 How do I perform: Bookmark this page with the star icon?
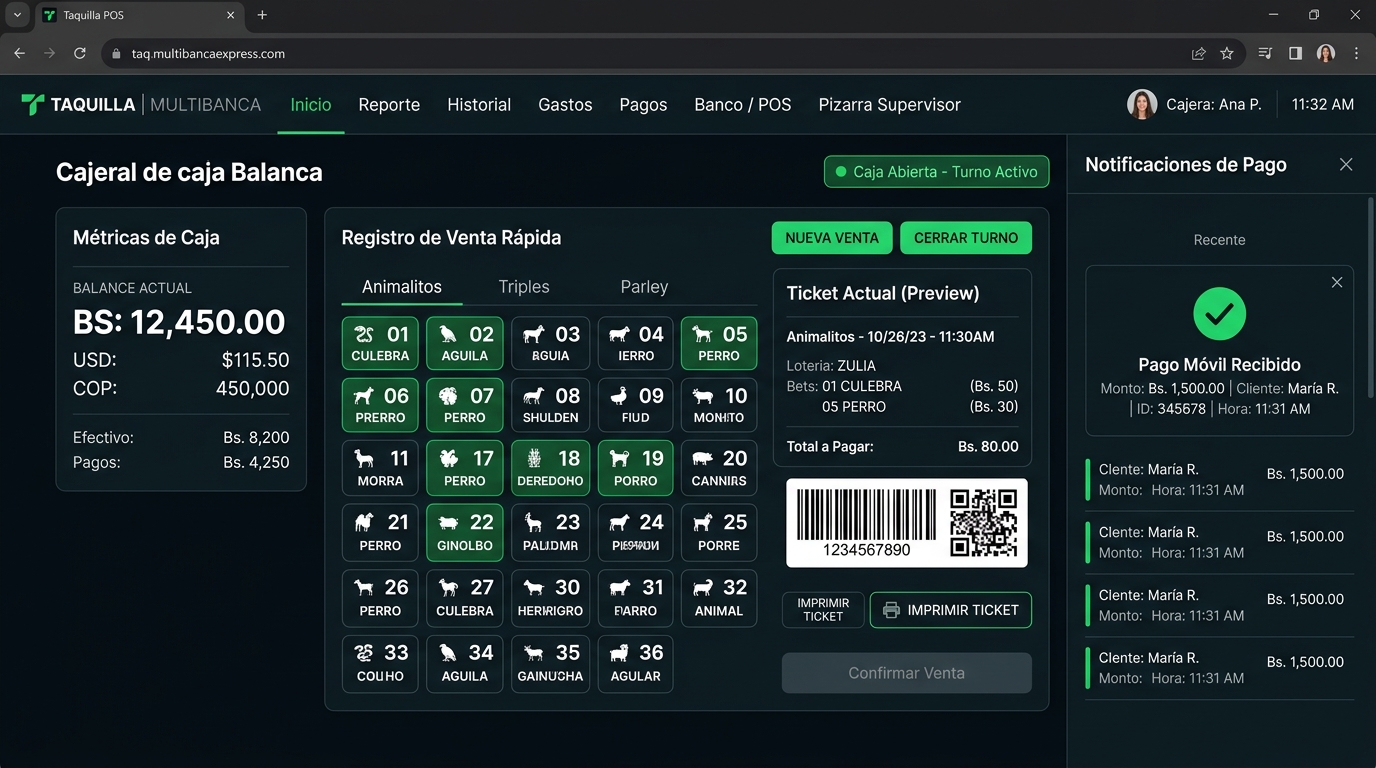click(1227, 54)
